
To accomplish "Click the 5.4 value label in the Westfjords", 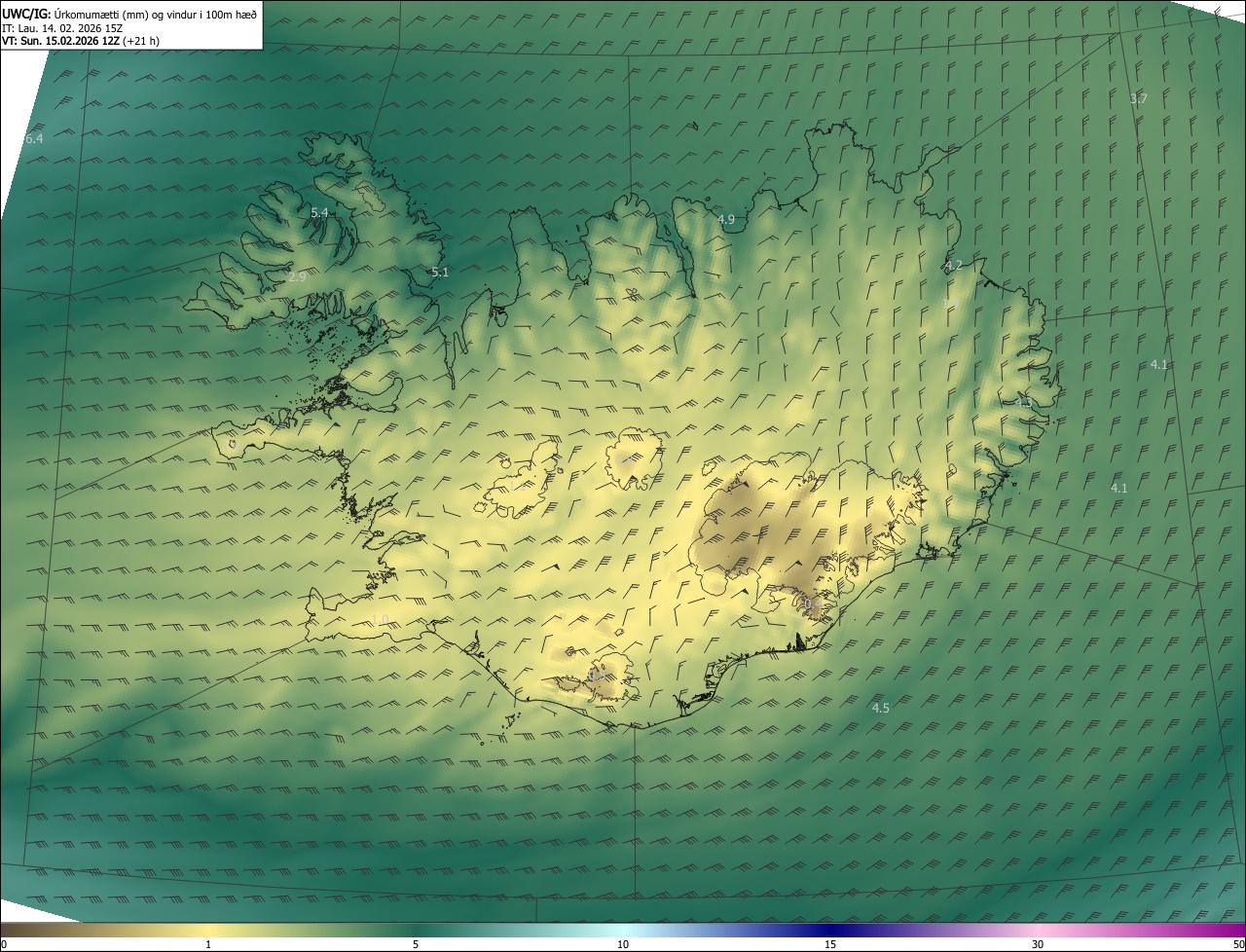I will 319,212.
